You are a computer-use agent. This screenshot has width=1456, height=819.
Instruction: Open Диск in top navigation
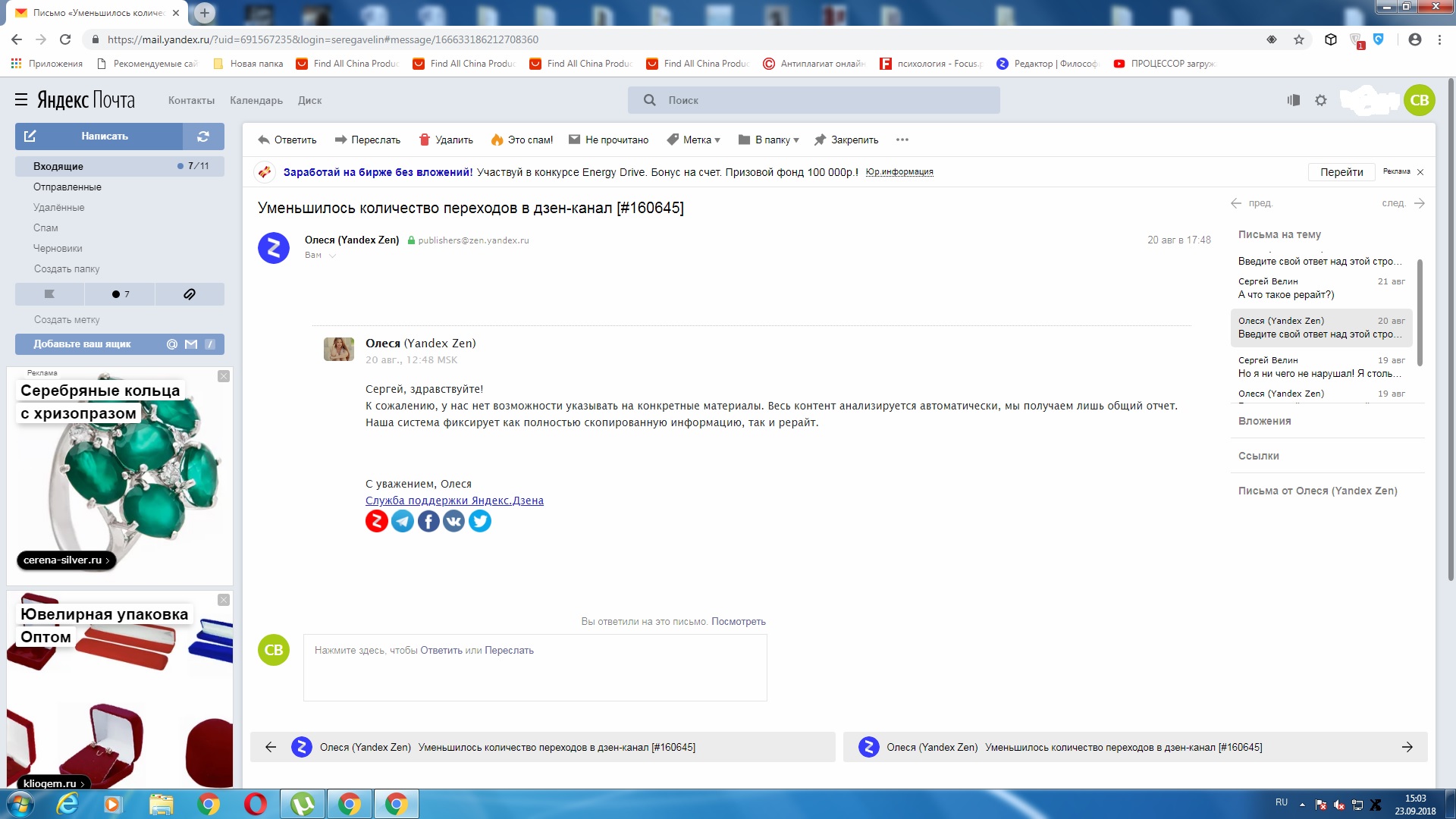click(x=309, y=100)
